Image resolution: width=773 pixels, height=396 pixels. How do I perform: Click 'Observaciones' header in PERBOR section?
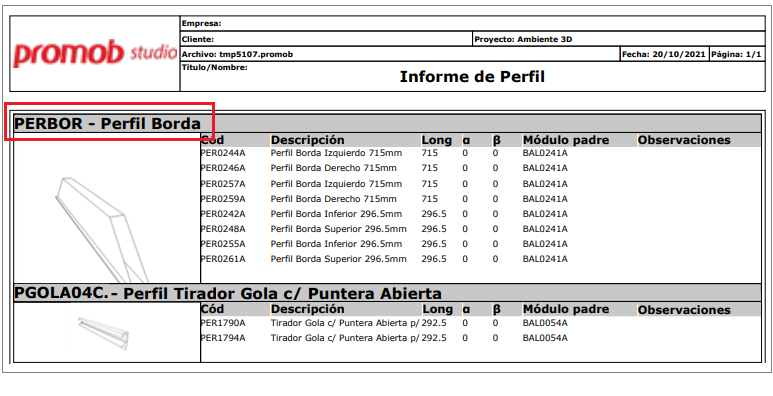(684, 140)
